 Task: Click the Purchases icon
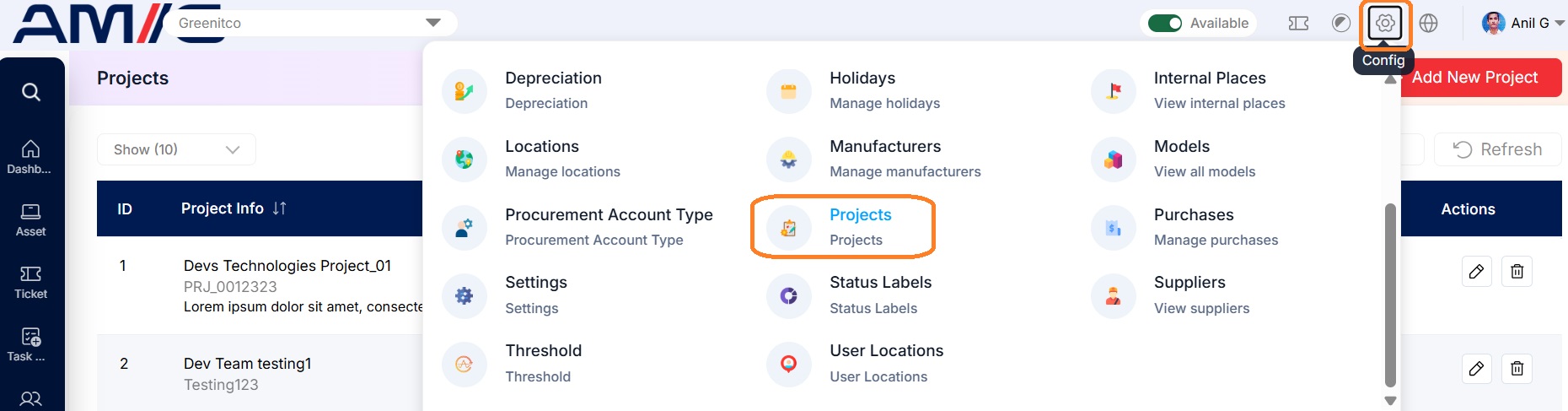(1113, 228)
